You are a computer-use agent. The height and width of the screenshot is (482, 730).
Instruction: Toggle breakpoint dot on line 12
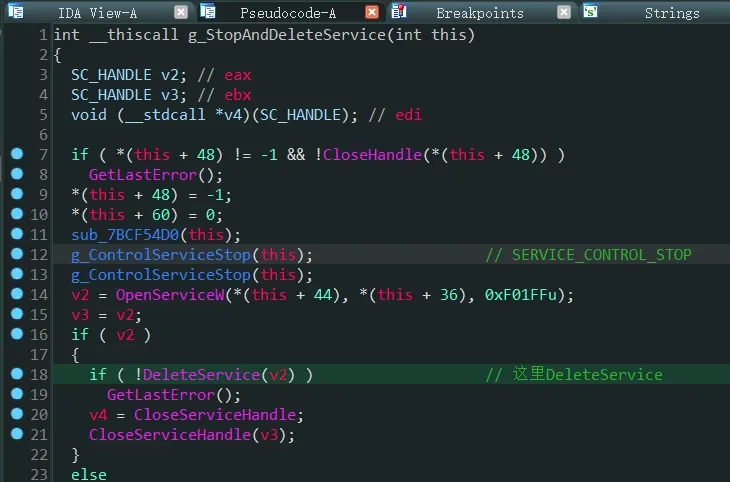click(x=17, y=254)
